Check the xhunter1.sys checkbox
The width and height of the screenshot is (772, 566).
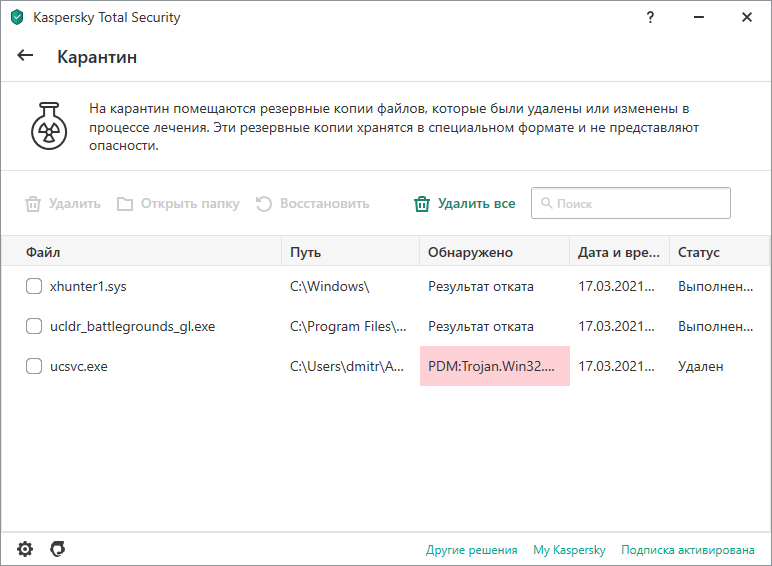click(34, 286)
